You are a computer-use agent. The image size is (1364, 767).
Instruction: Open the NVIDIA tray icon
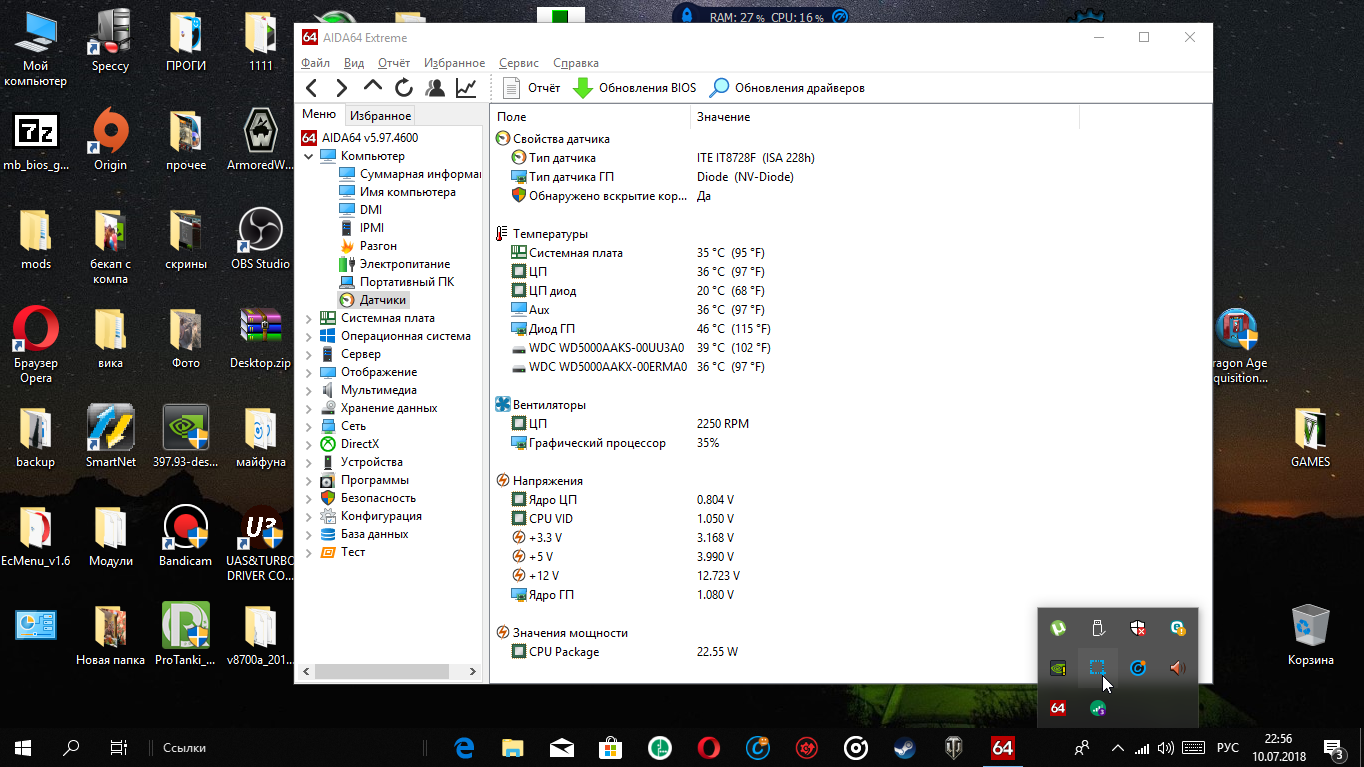click(x=1058, y=668)
